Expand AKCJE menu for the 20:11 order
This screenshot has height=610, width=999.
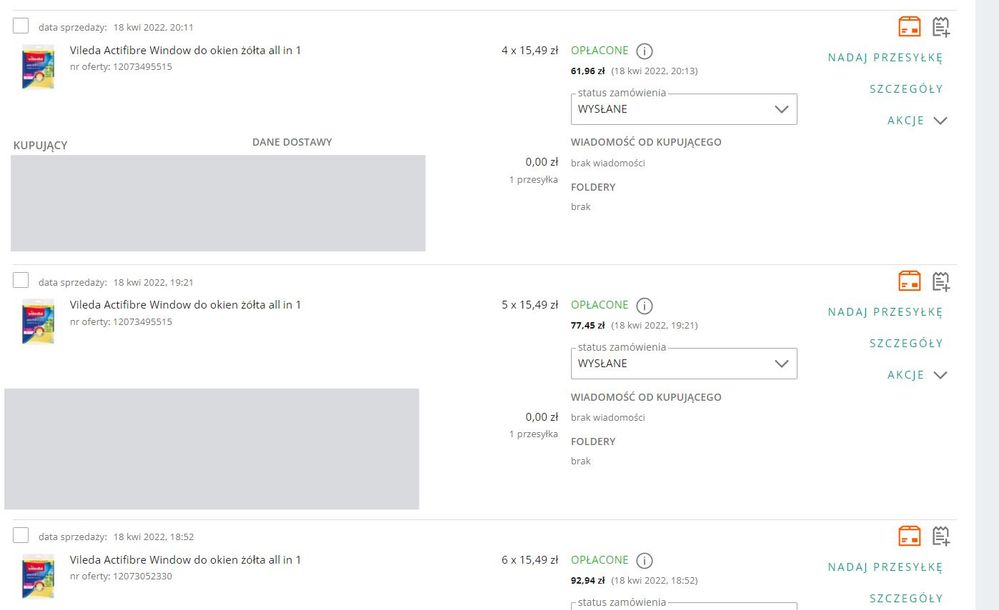click(x=917, y=120)
